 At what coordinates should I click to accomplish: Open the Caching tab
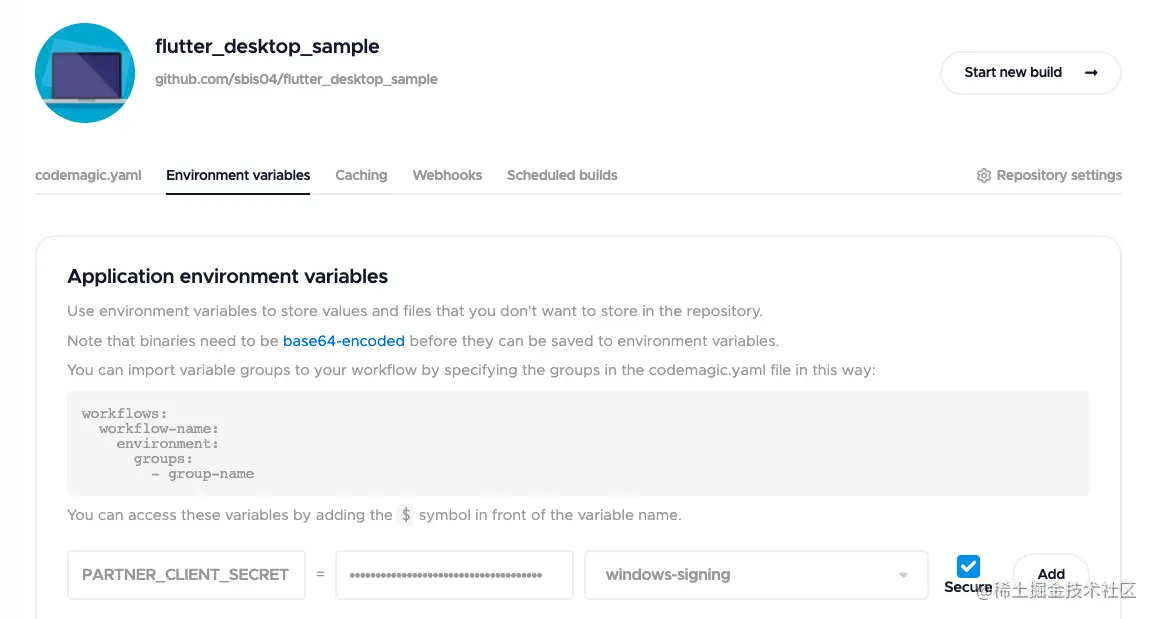pos(361,175)
